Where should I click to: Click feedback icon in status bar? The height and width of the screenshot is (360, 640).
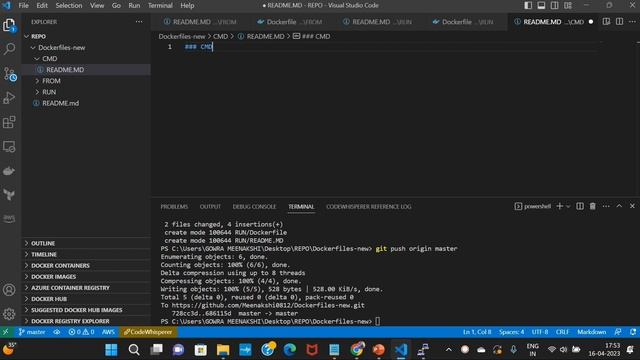coord(618,332)
